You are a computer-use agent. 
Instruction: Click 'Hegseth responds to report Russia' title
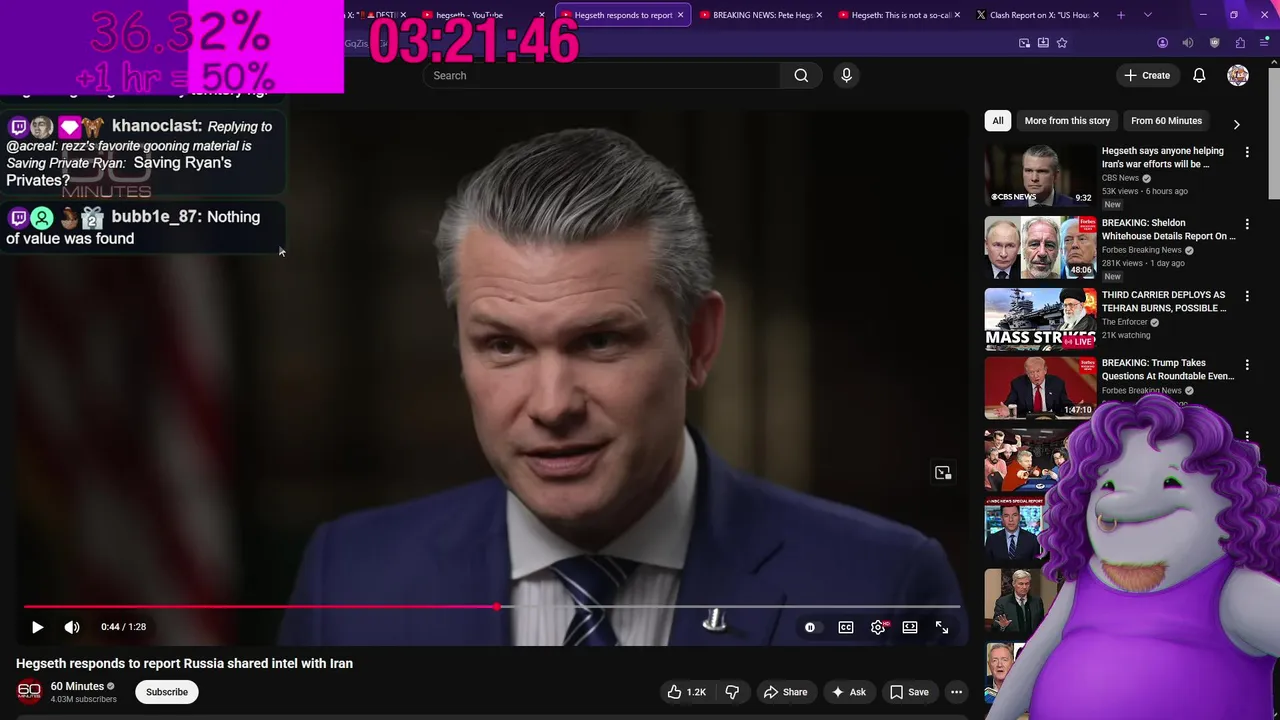(x=184, y=663)
